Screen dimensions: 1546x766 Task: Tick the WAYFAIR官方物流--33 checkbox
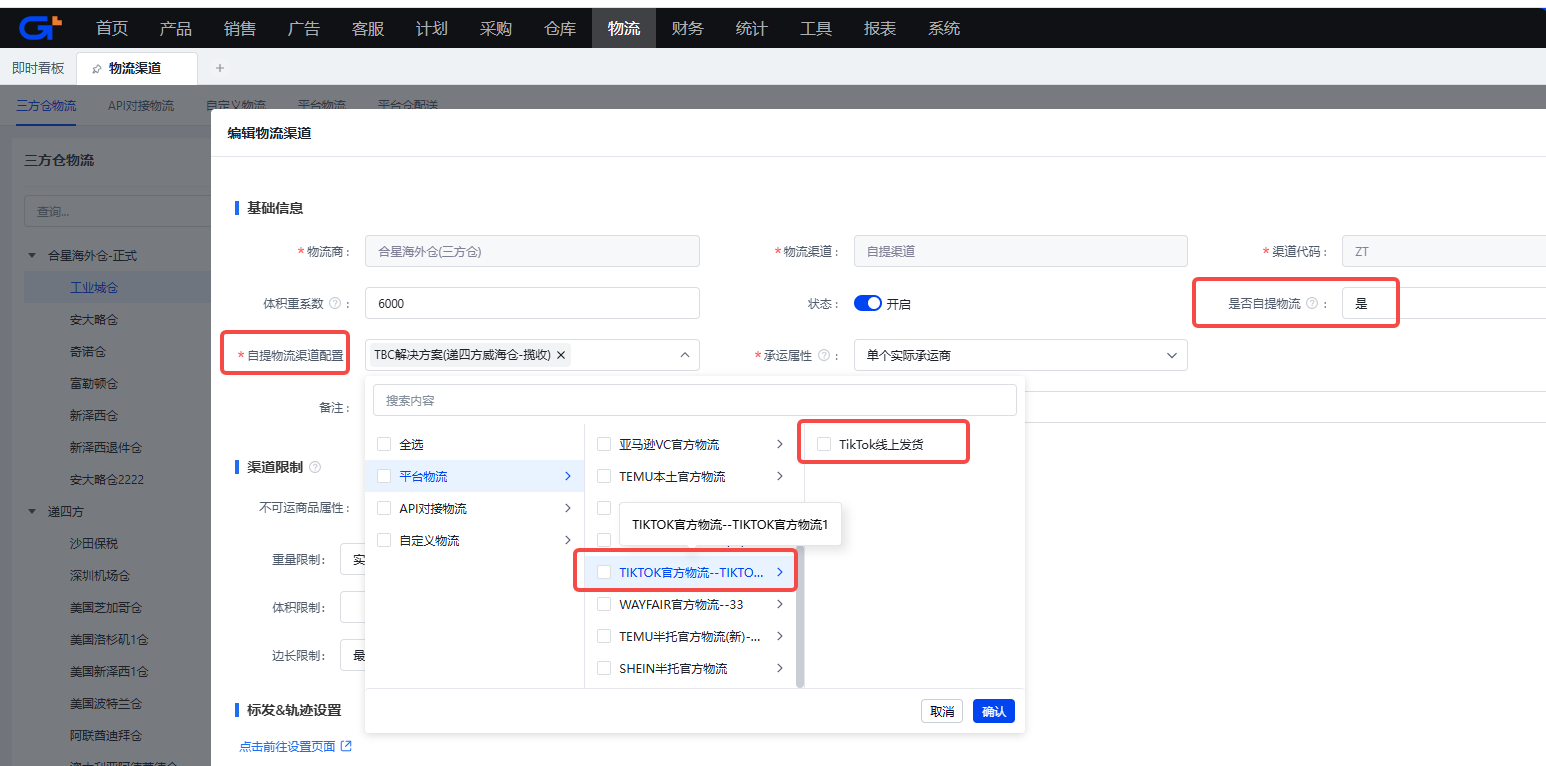603,605
